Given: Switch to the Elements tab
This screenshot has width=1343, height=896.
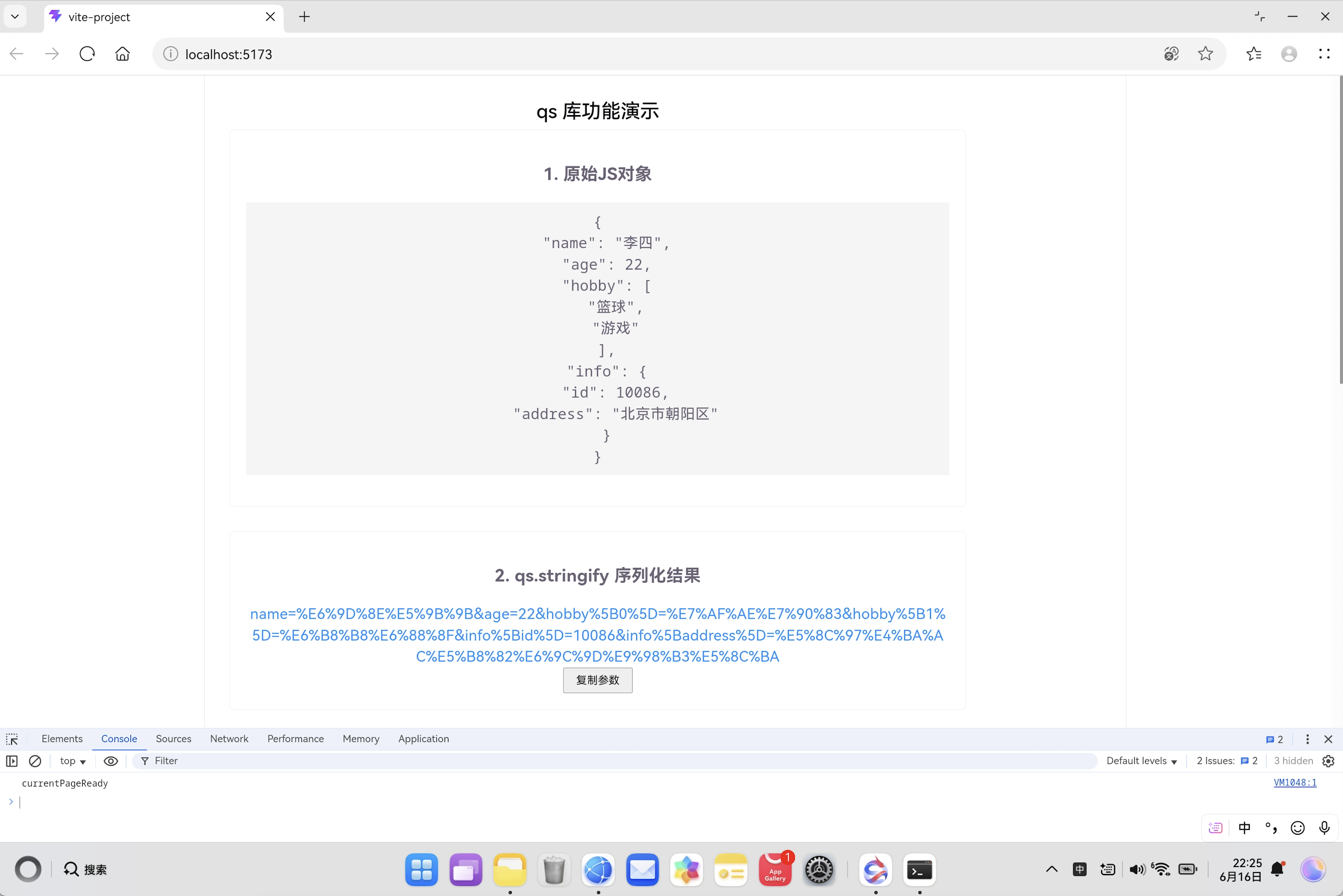Looking at the screenshot, I should coord(62,739).
